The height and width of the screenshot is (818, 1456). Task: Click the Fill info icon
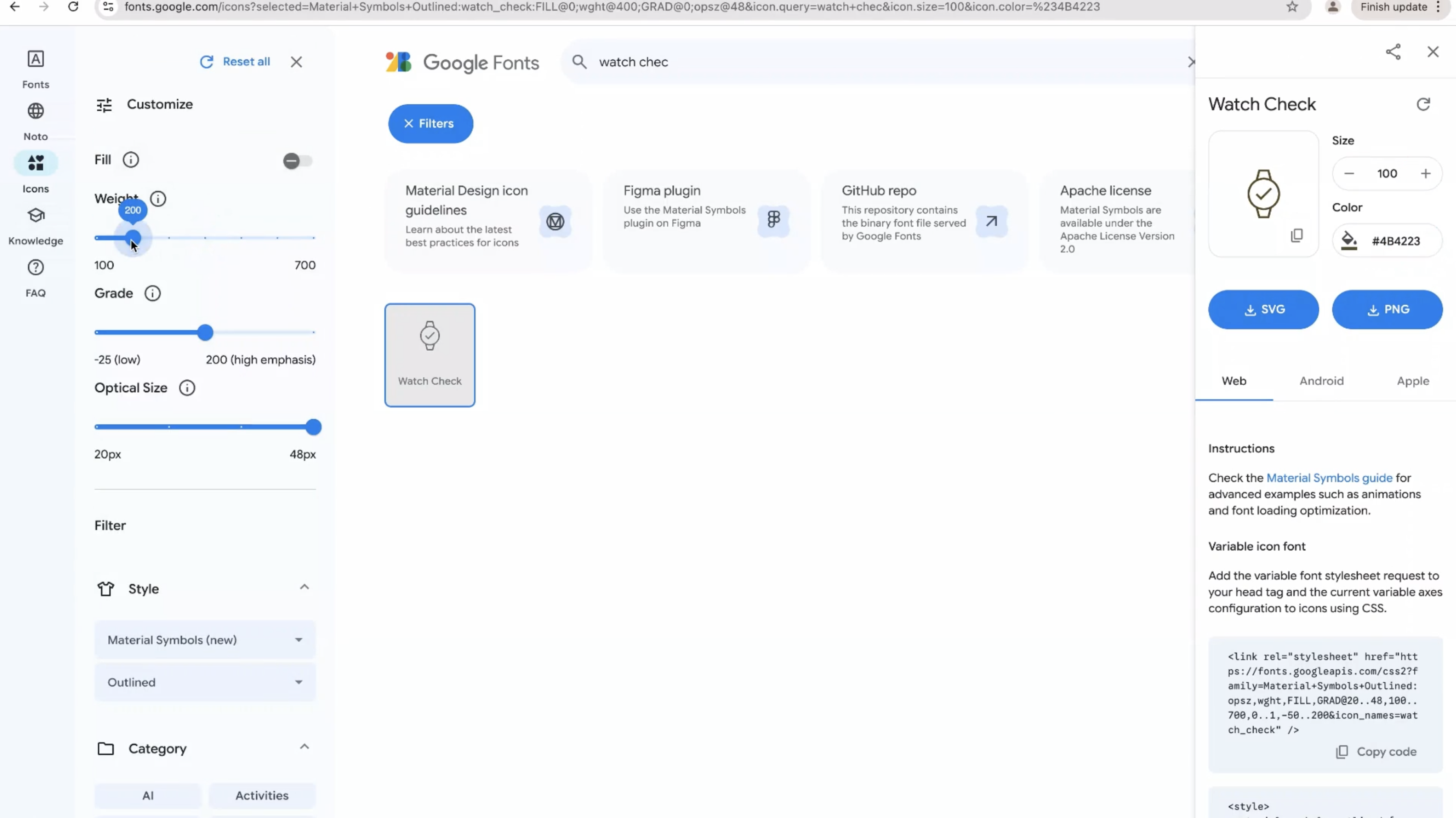[x=131, y=160]
